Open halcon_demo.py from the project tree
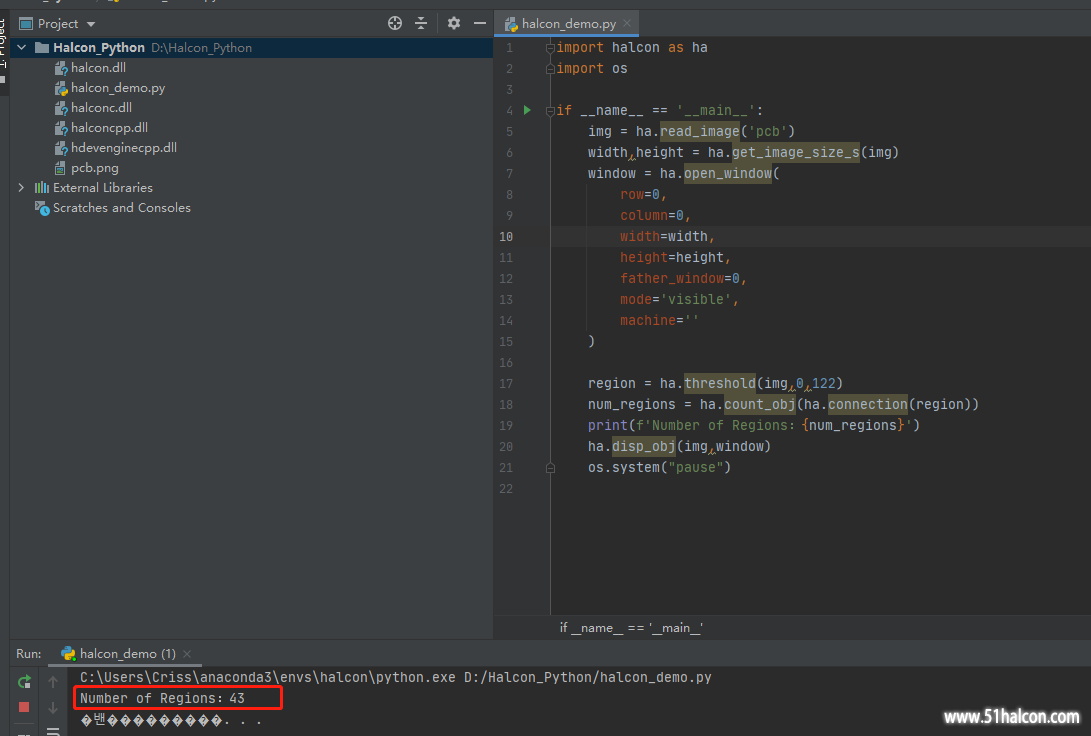Viewport: 1091px width, 736px height. click(118, 88)
